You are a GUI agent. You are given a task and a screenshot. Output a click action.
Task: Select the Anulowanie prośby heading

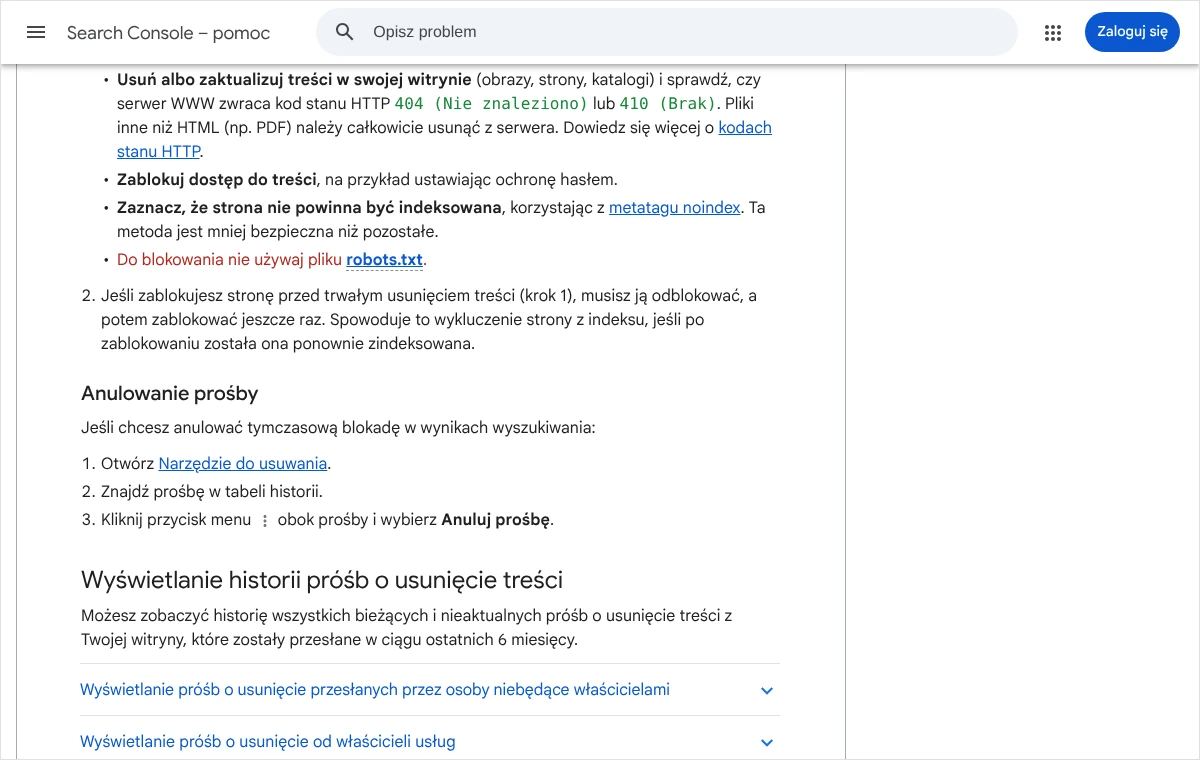point(170,393)
